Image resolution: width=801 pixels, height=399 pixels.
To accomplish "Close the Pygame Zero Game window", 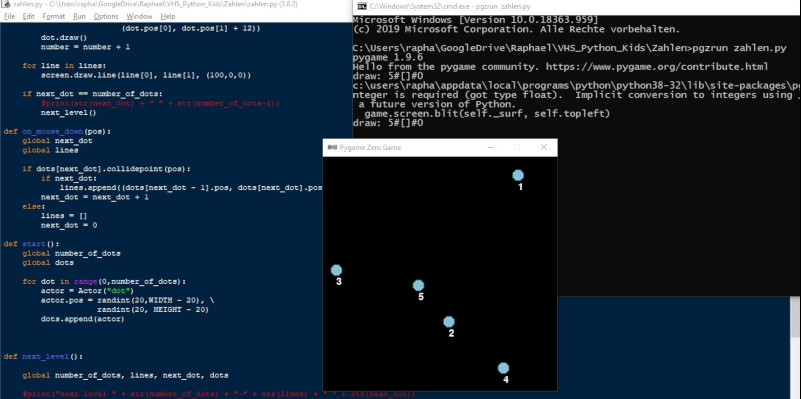I will 544,148.
